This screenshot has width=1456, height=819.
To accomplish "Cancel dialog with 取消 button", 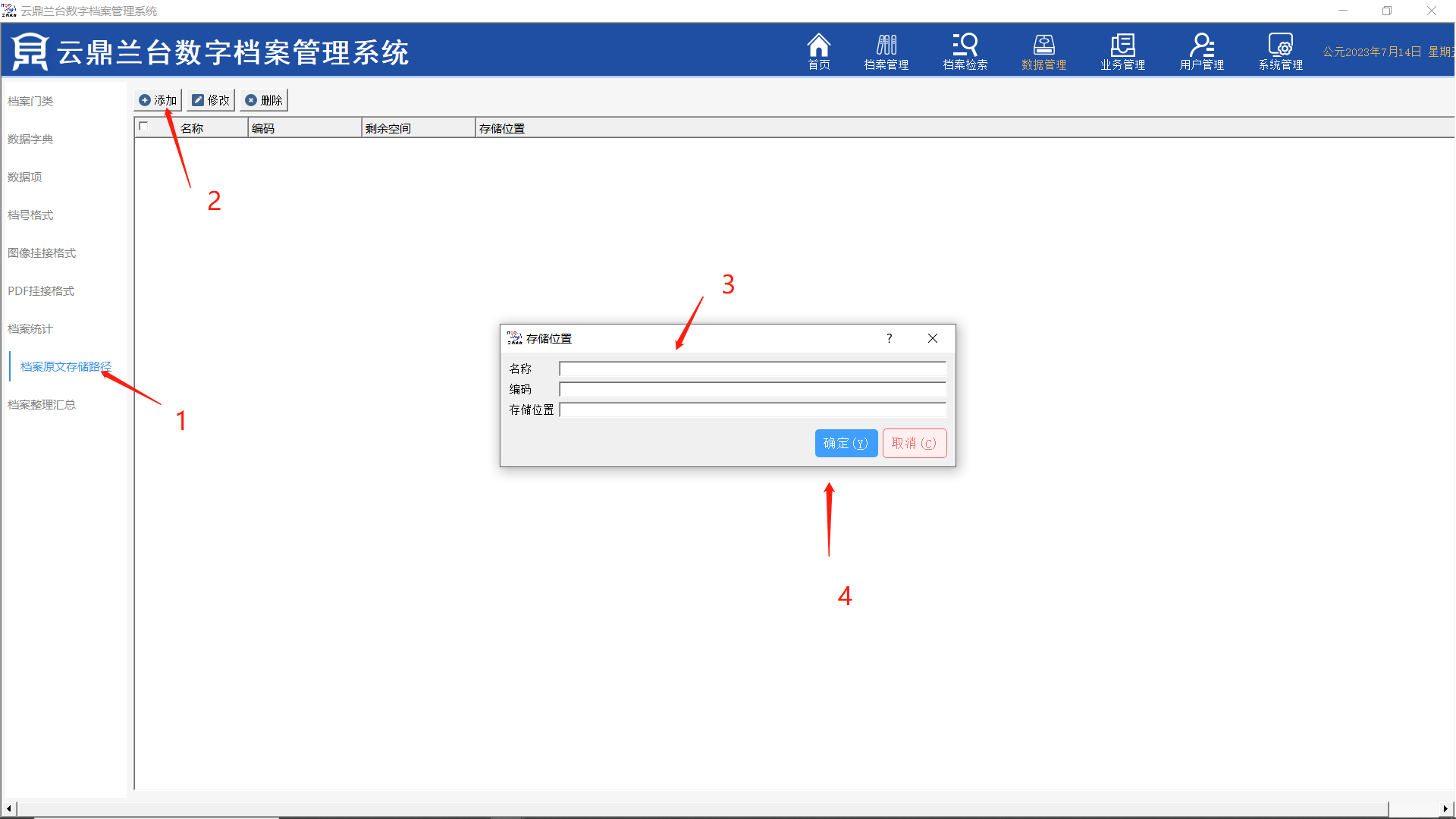I will (914, 443).
